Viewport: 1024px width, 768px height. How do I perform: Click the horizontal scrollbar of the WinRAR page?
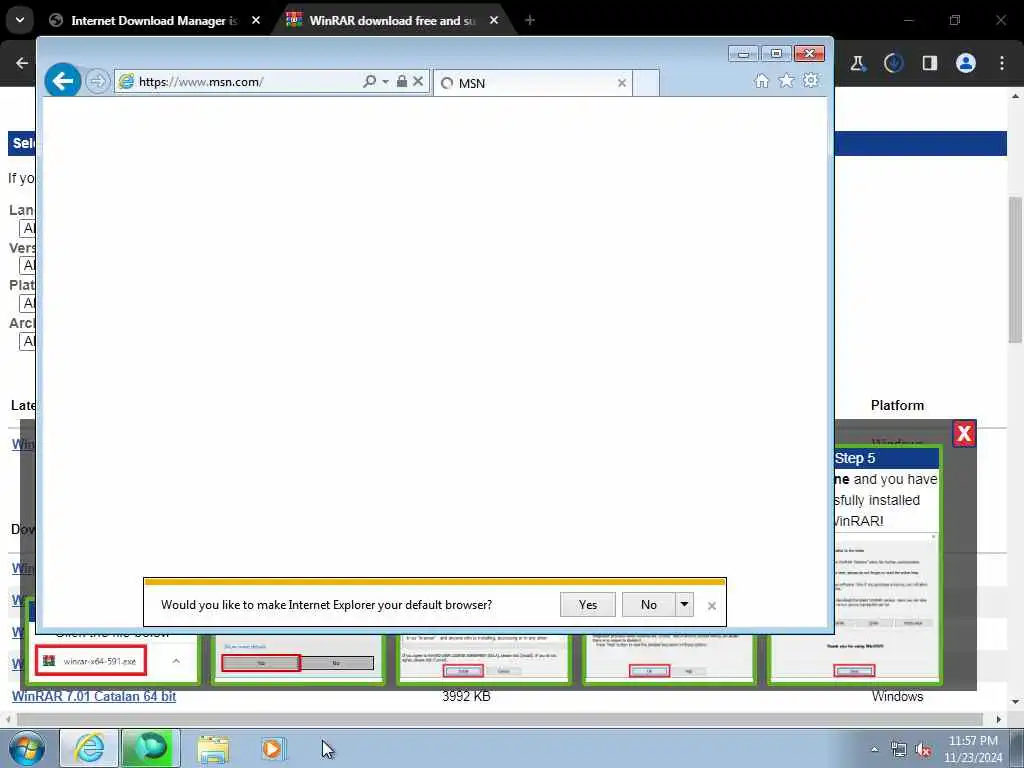(x=499, y=719)
